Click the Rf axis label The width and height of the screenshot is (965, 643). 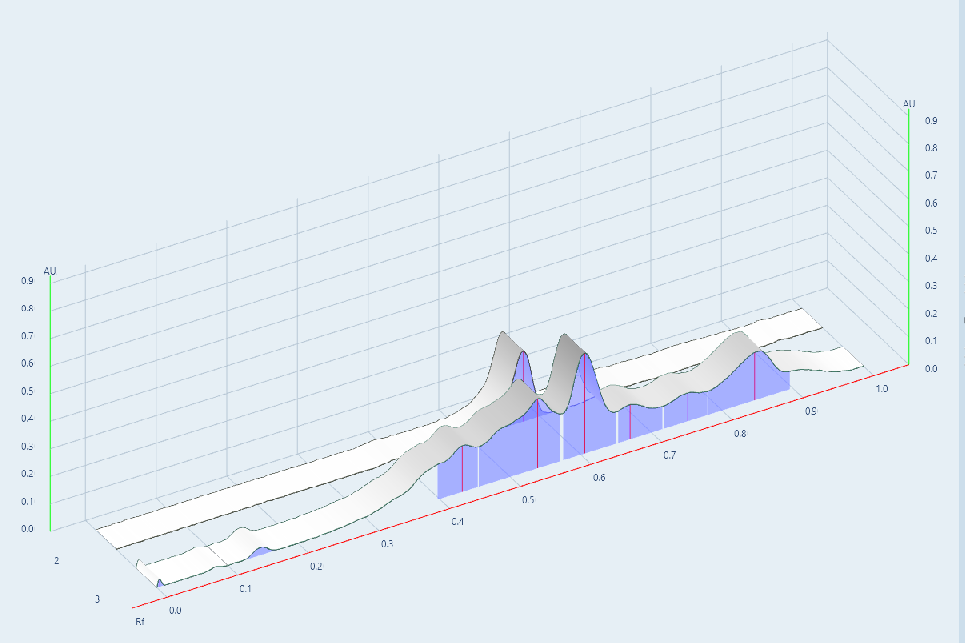pyautogui.click(x=140, y=622)
